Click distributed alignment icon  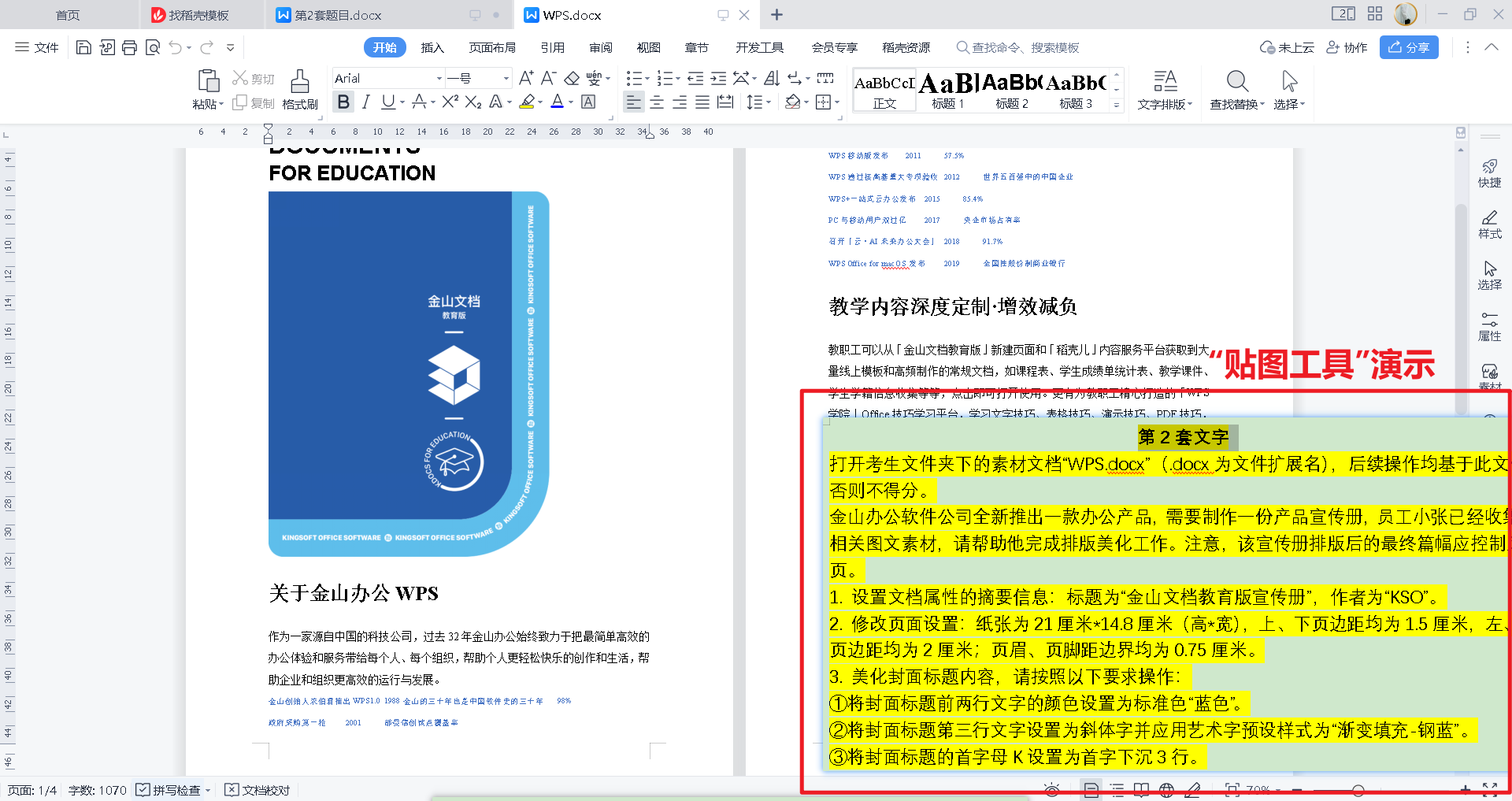725,102
